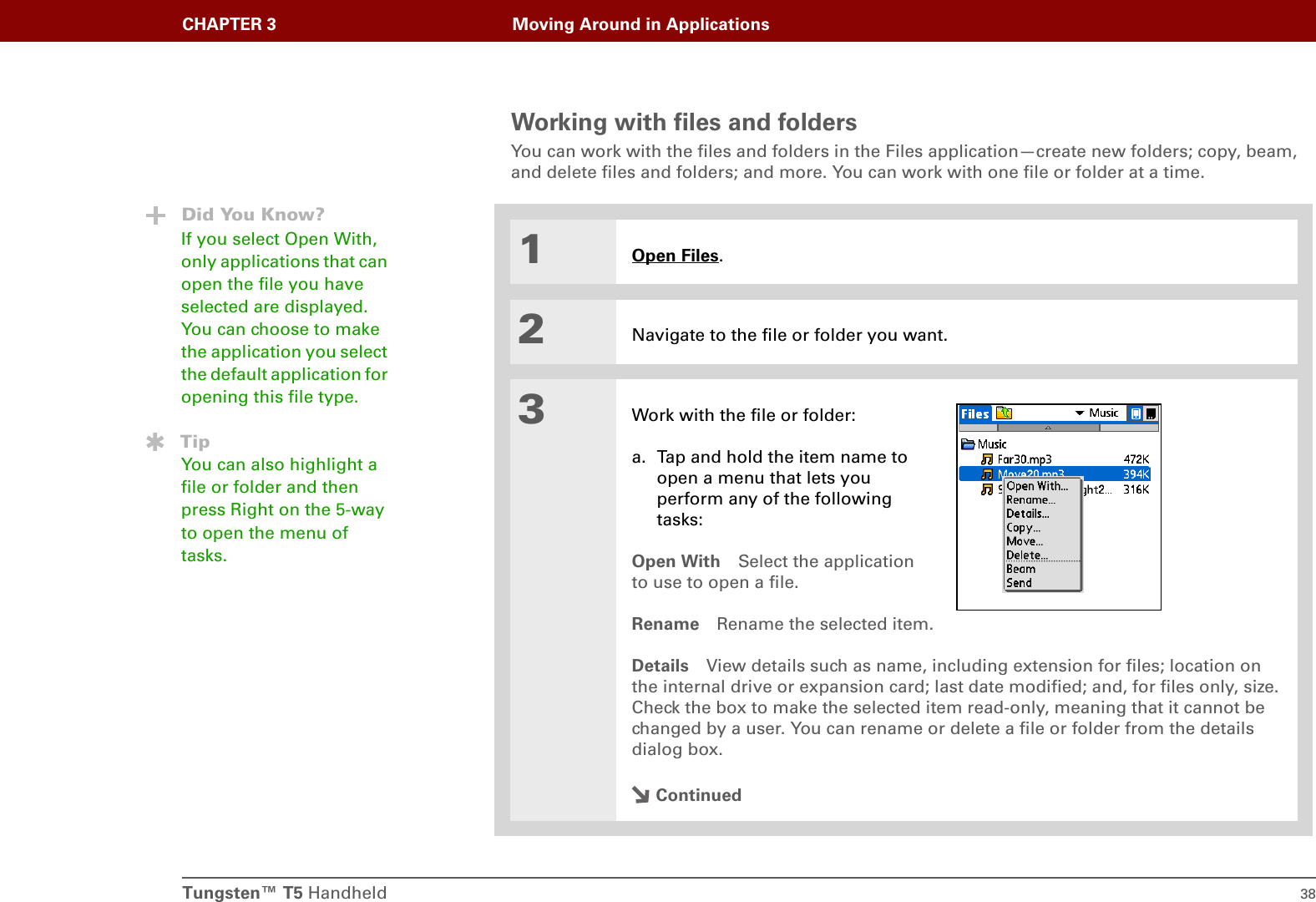Click the bold Rename term in step 3
This screenshot has width=1316, height=902.
tap(665, 624)
